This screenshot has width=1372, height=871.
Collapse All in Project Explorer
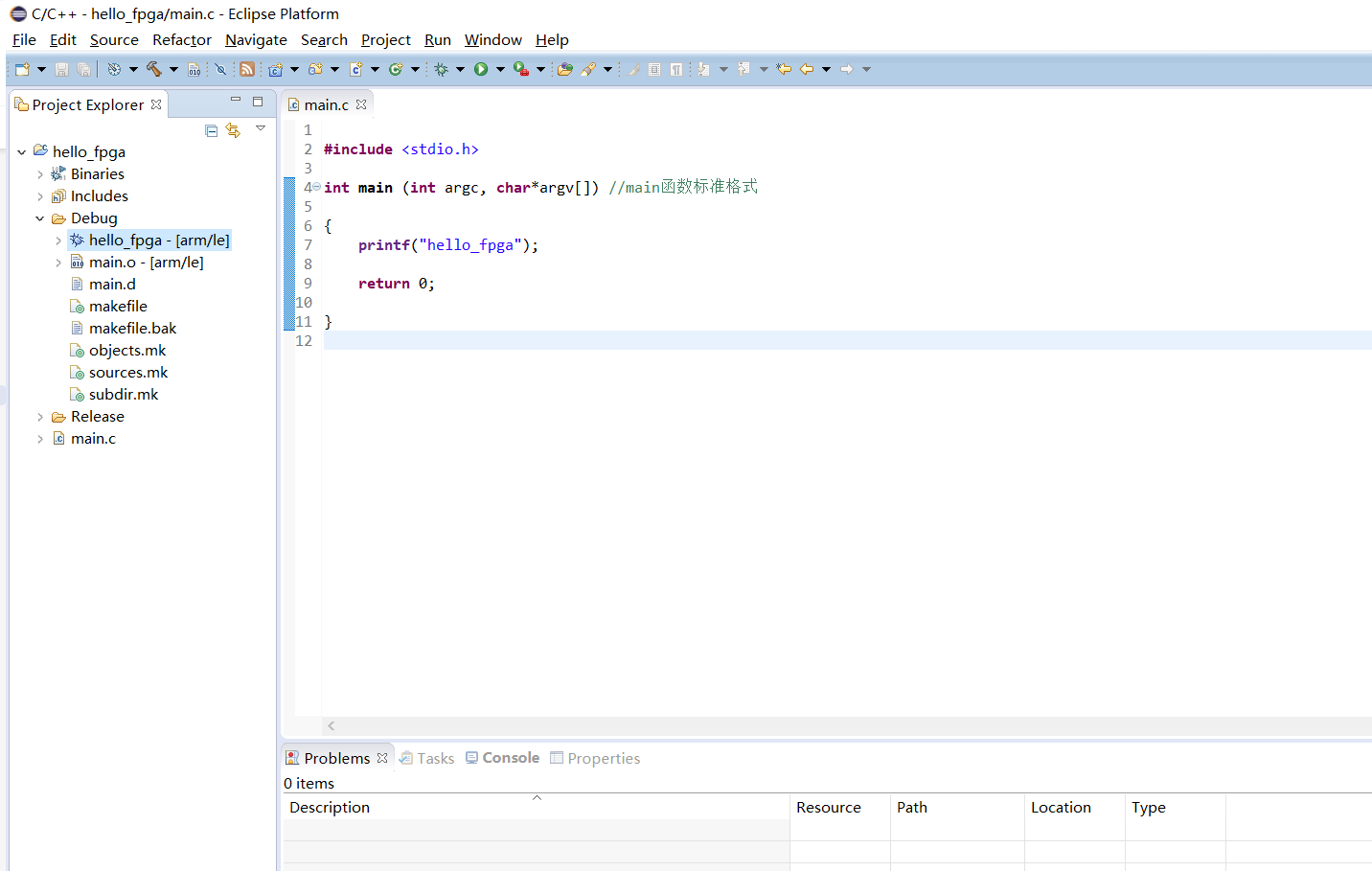pyautogui.click(x=211, y=130)
